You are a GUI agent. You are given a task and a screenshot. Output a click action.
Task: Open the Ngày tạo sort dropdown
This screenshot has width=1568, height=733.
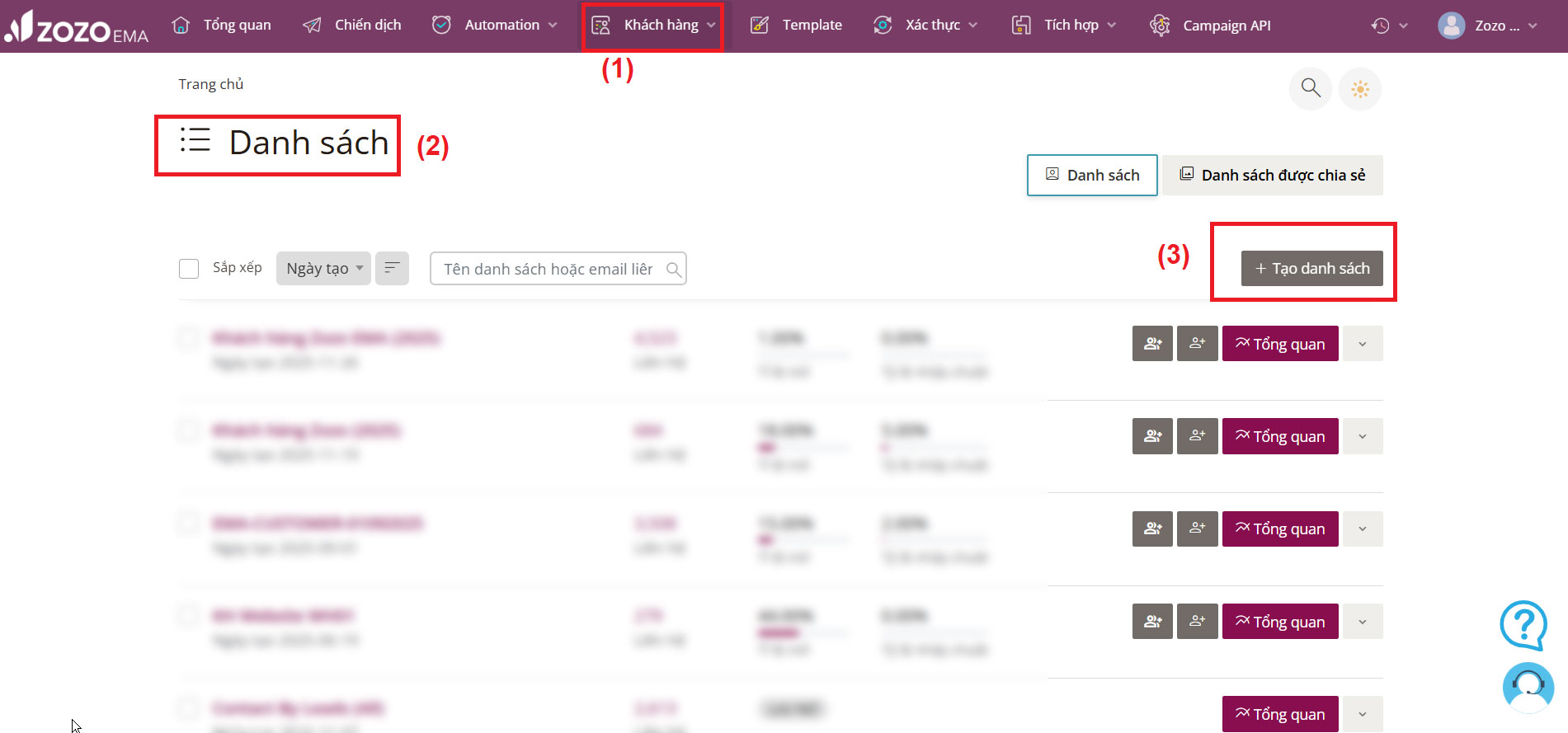click(323, 269)
